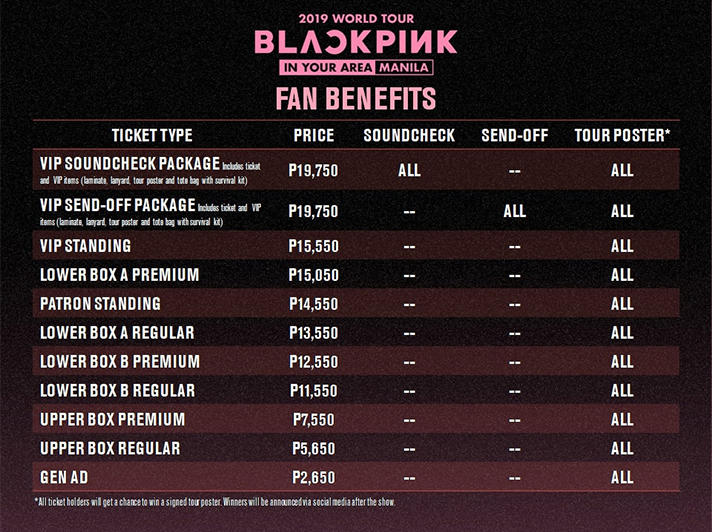
Task: Click the LOWER BOX B REGULAR label
Action: click(x=118, y=390)
